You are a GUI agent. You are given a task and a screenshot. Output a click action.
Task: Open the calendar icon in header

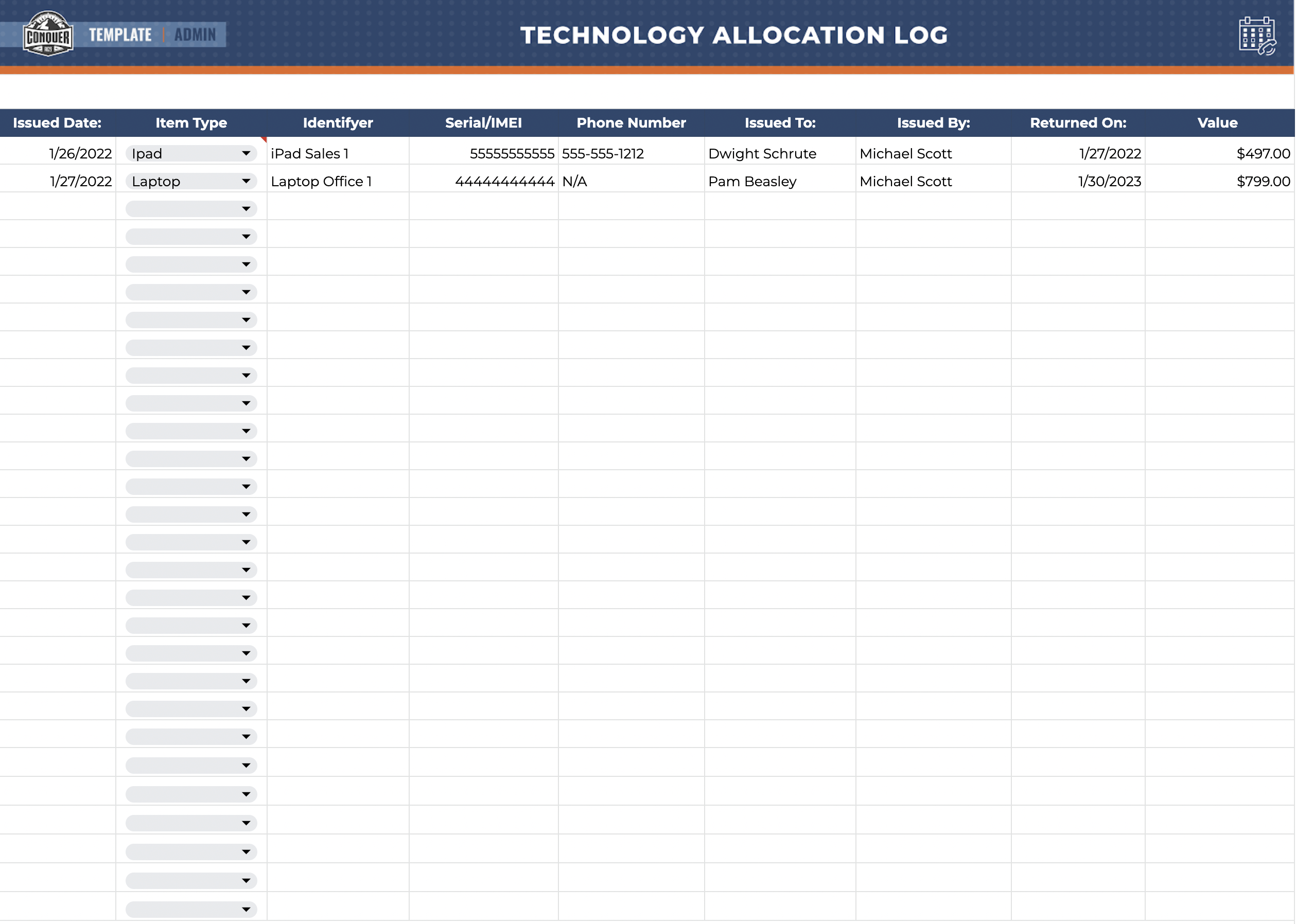click(1257, 36)
